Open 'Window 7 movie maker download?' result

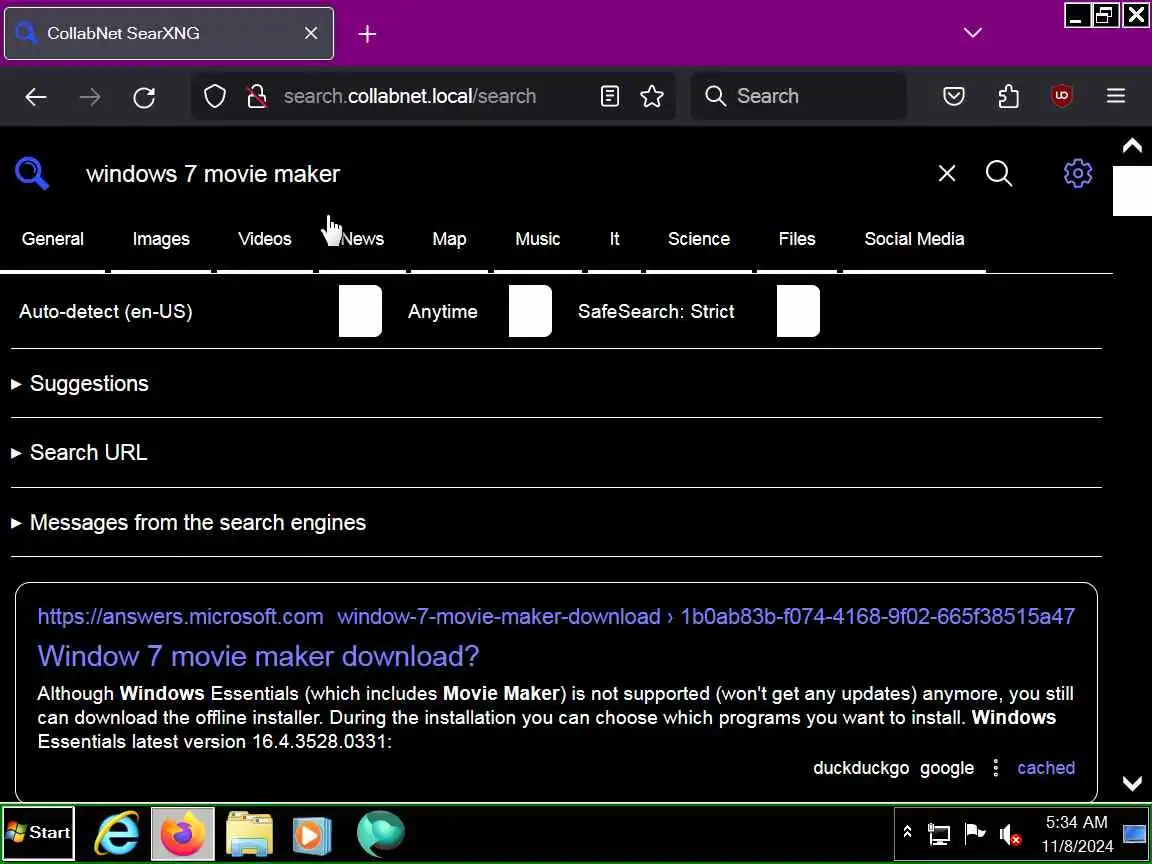coord(258,655)
